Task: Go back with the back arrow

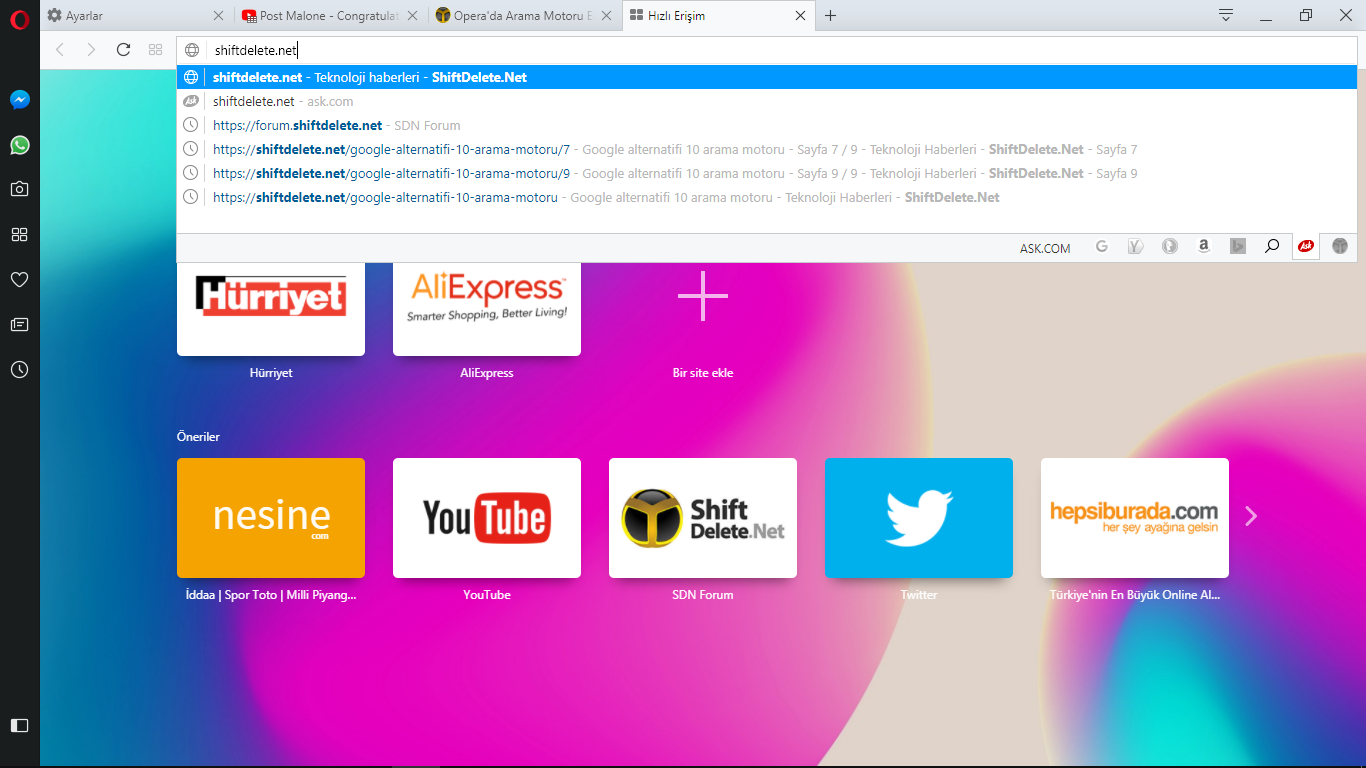Action: (59, 49)
